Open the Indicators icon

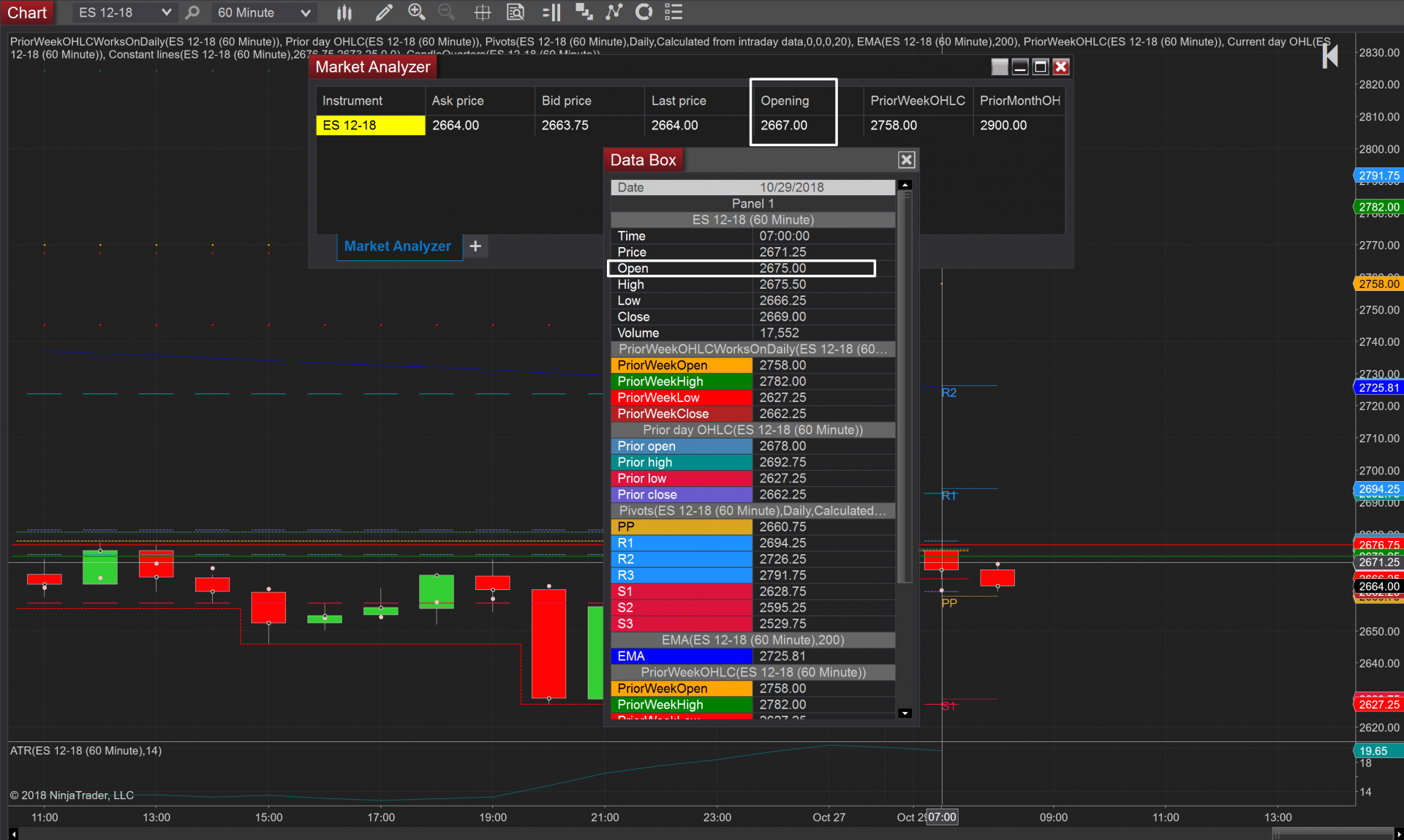pos(614,12)
